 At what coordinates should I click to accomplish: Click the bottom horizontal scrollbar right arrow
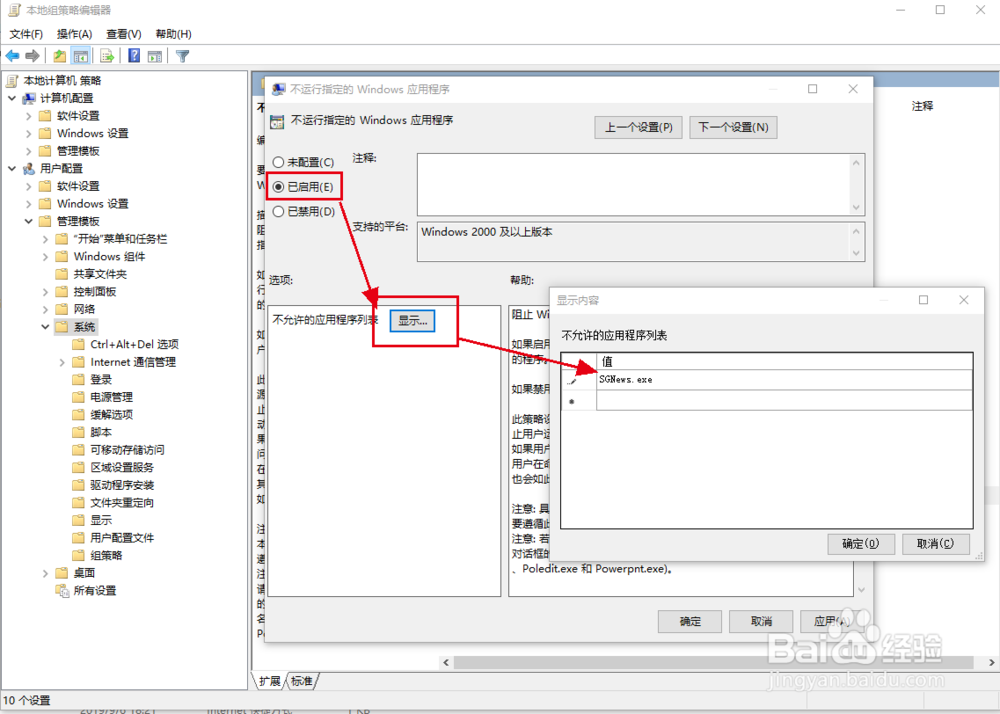coord(992,663)
